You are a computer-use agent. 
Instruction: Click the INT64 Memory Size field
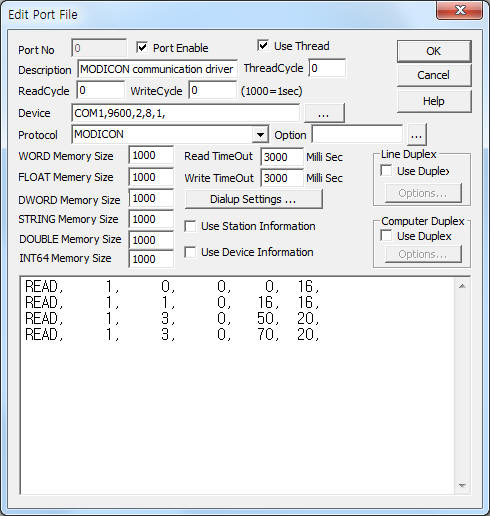(x=151, y=259)
